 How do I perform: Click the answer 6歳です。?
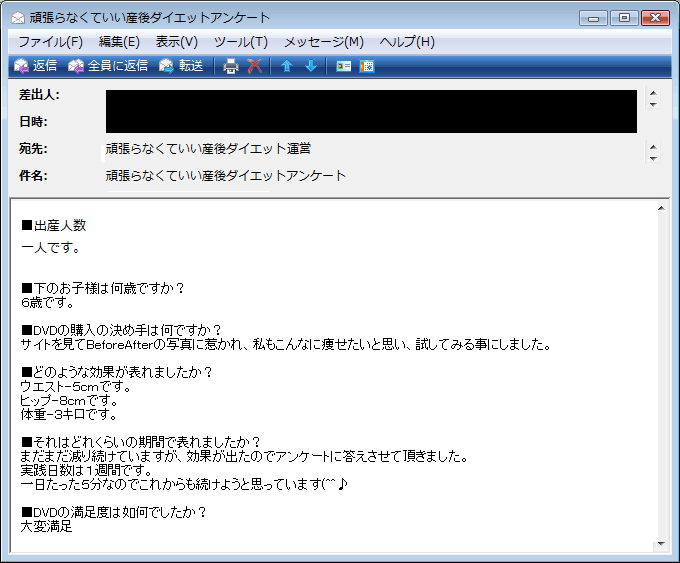point(47,302)
